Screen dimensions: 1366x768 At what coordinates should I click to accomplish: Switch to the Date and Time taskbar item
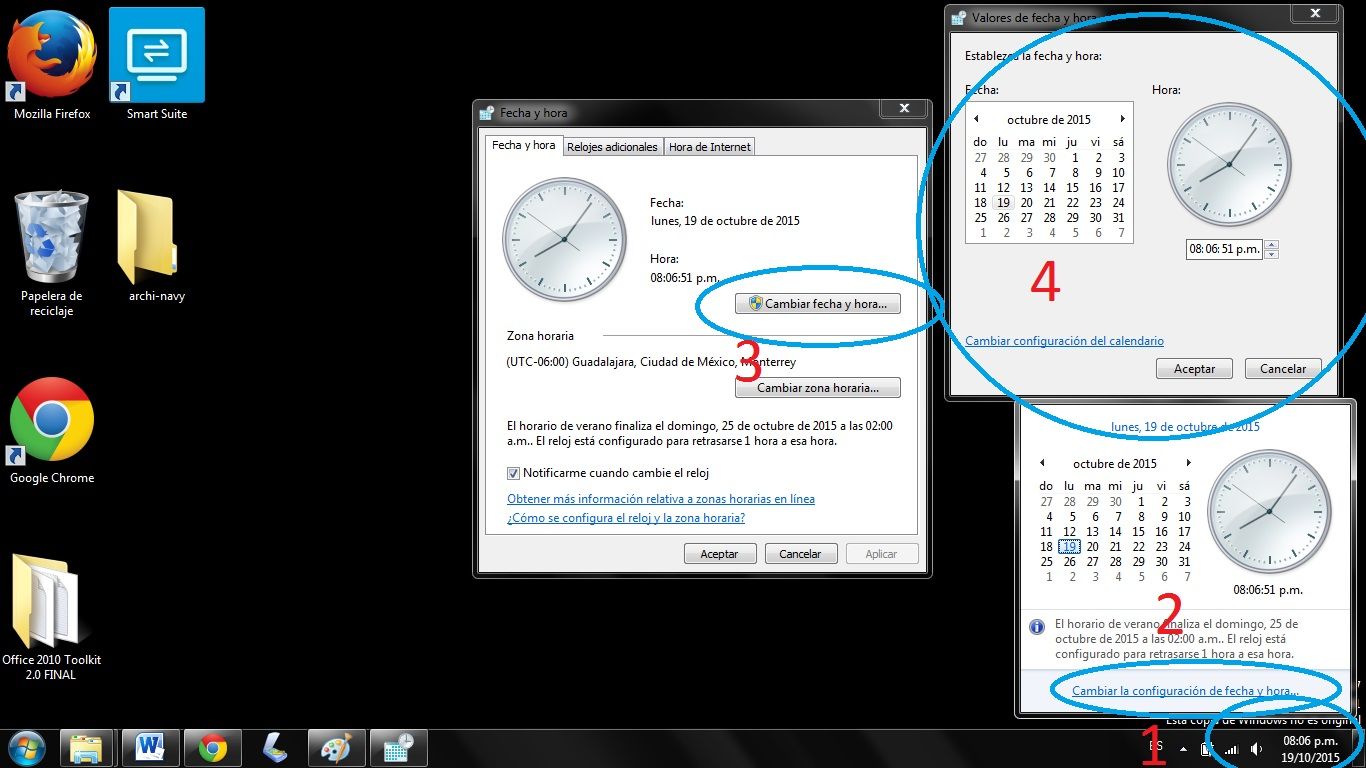[x=399, y=747]
